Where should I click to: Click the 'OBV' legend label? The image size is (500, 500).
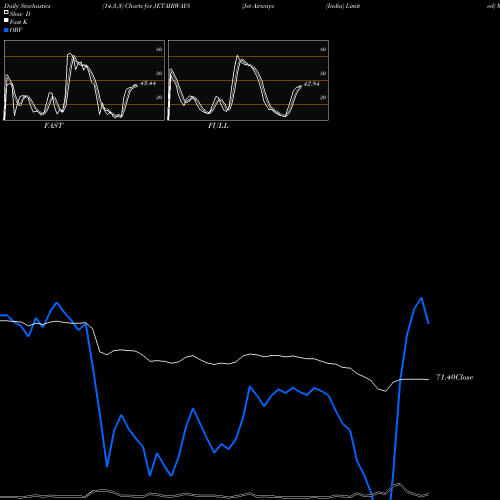tap(16, 30)
